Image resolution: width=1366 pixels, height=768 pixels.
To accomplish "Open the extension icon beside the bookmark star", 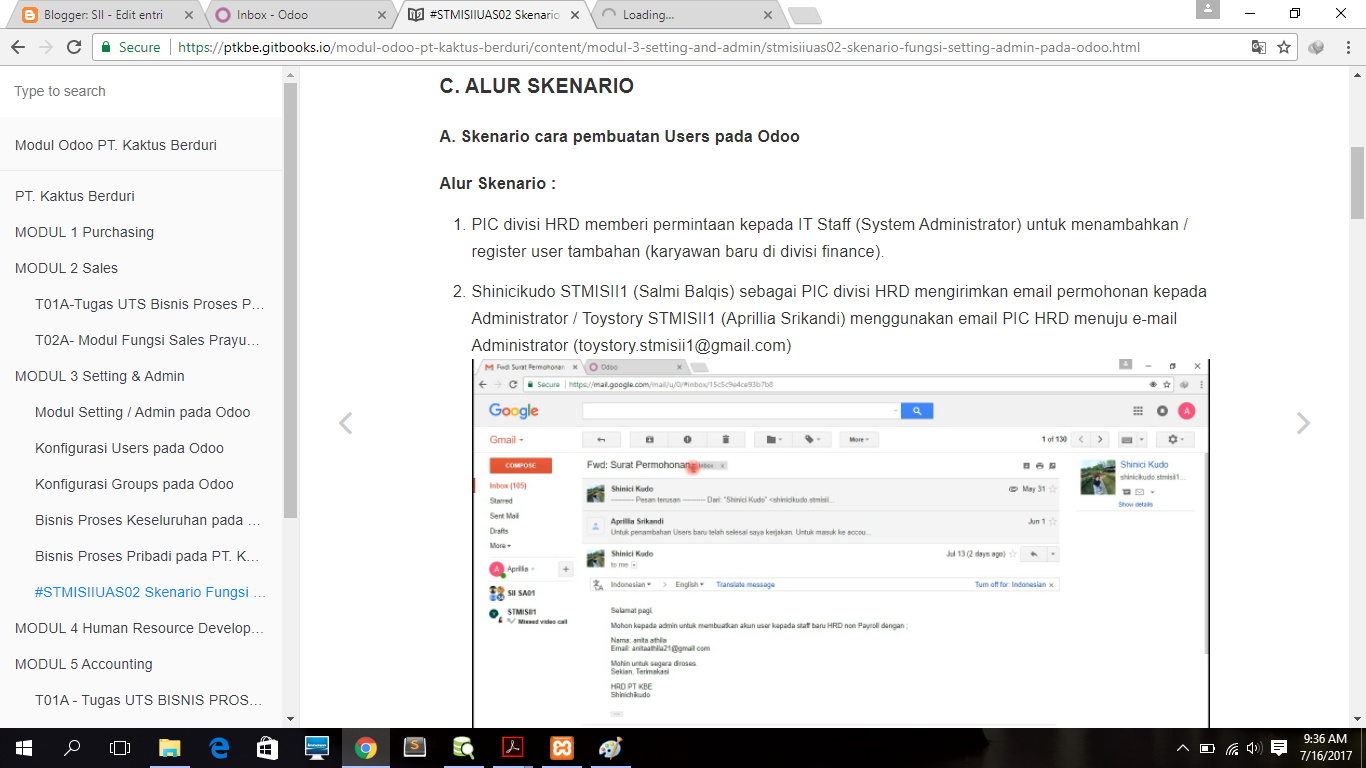I will (x=1316, y=47).
